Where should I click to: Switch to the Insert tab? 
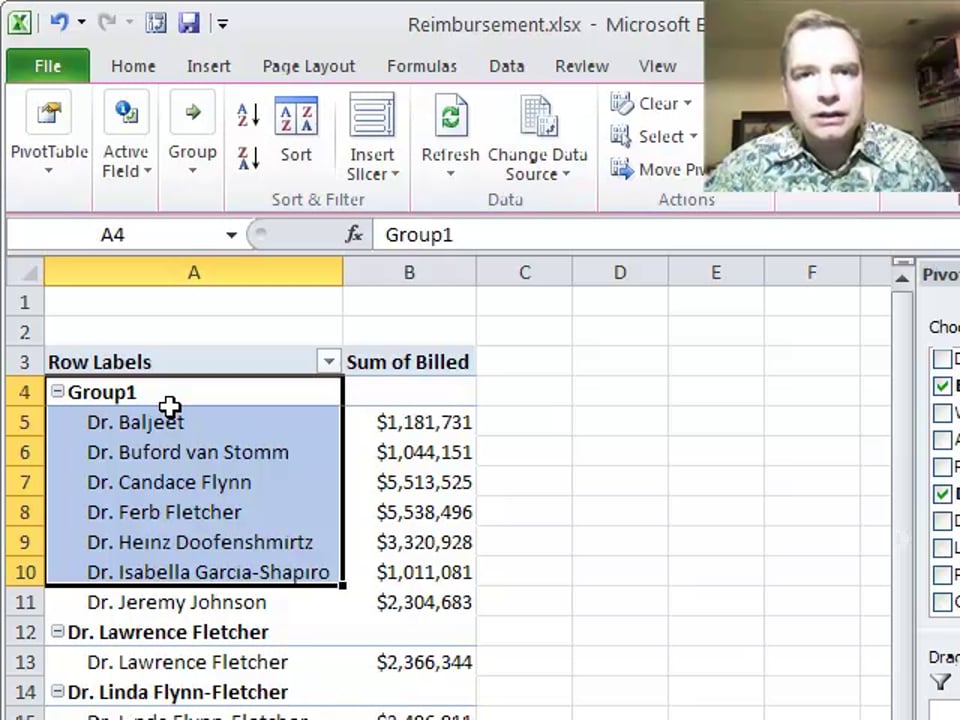point(209,66)
